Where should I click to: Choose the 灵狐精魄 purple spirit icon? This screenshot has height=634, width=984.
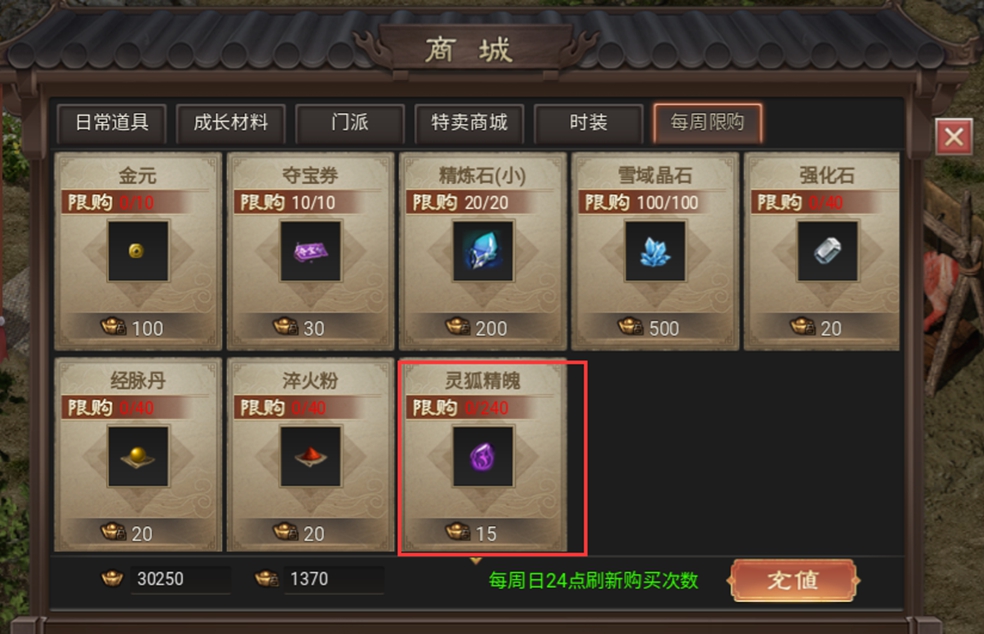(483, 456)
